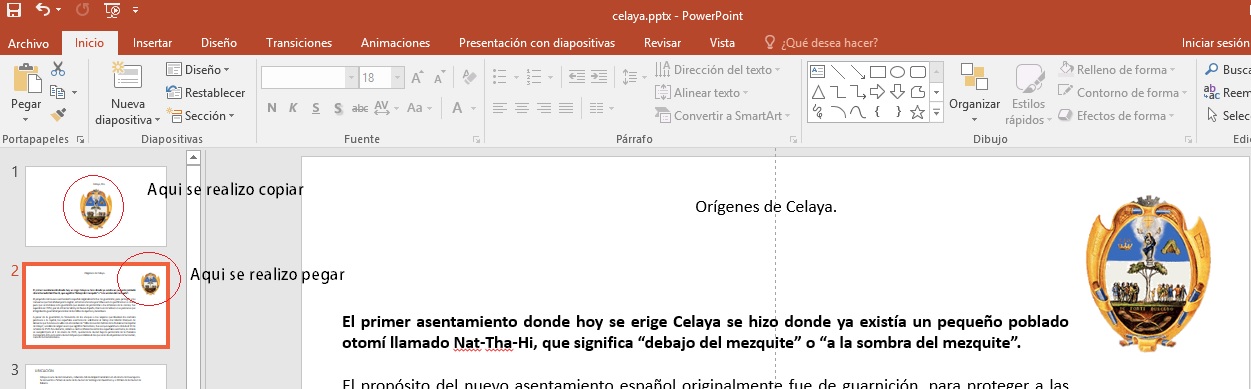
Task: Click the Redo icon in quick access toolbar
Action: pyautogui.click(x=82, y=11)
